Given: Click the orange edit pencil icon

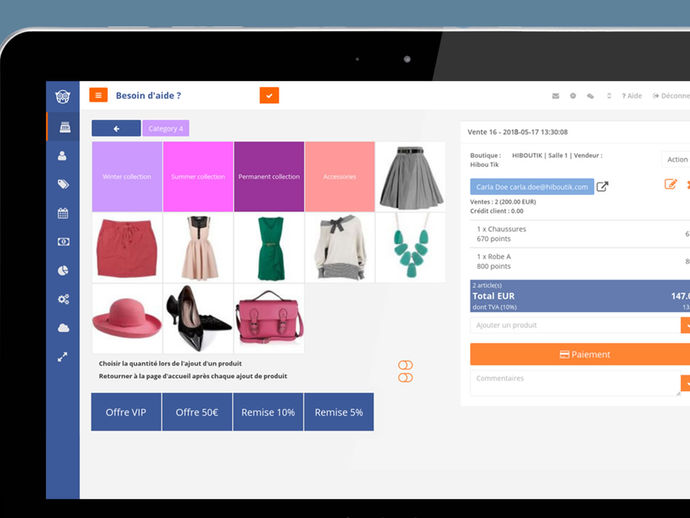Looking at the screenshot, I should (x=671, y=184).
